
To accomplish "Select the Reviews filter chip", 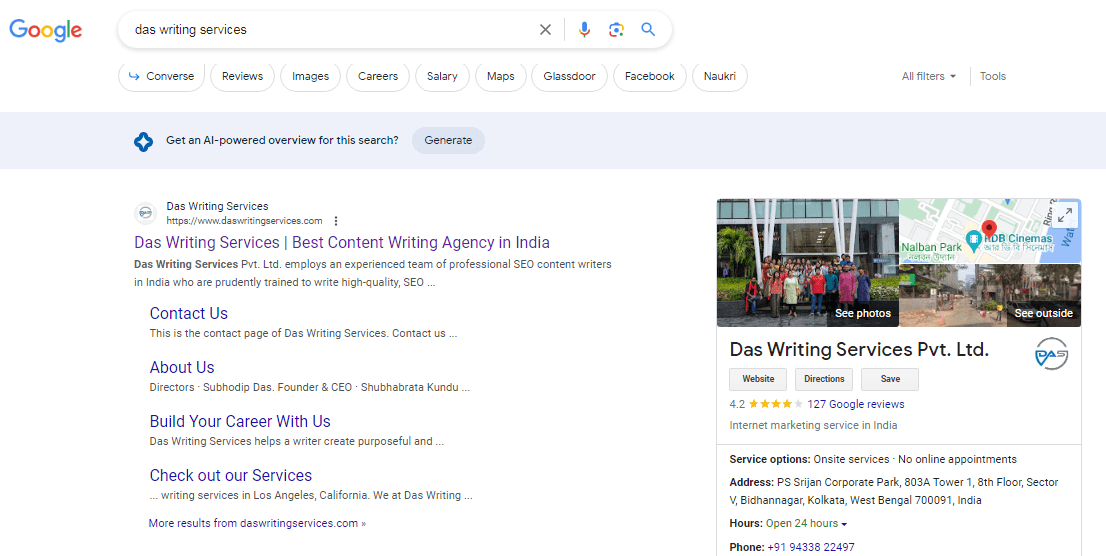I will [242, 76].
